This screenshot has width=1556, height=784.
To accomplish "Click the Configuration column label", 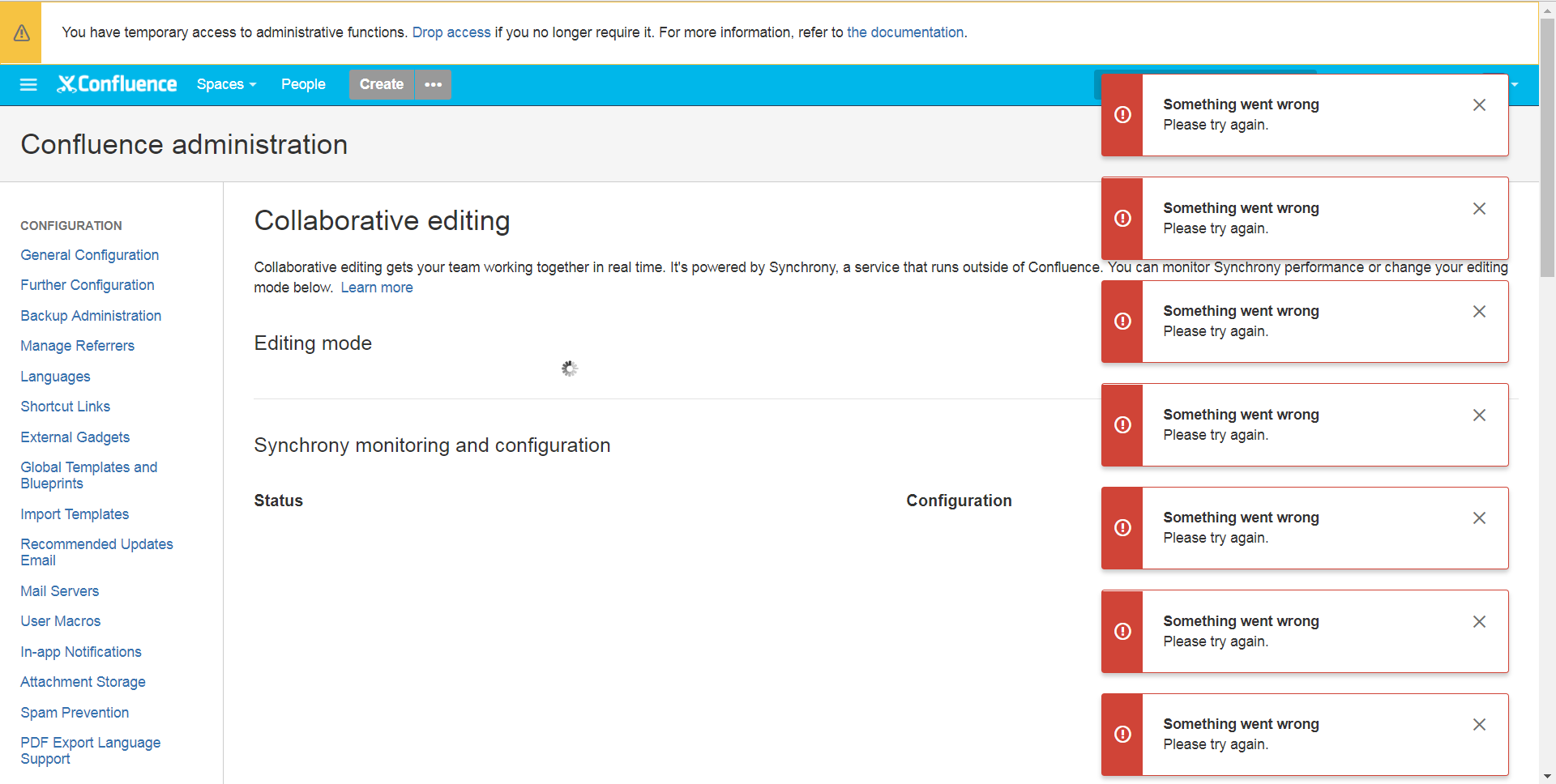I will (x=959, y=501).
